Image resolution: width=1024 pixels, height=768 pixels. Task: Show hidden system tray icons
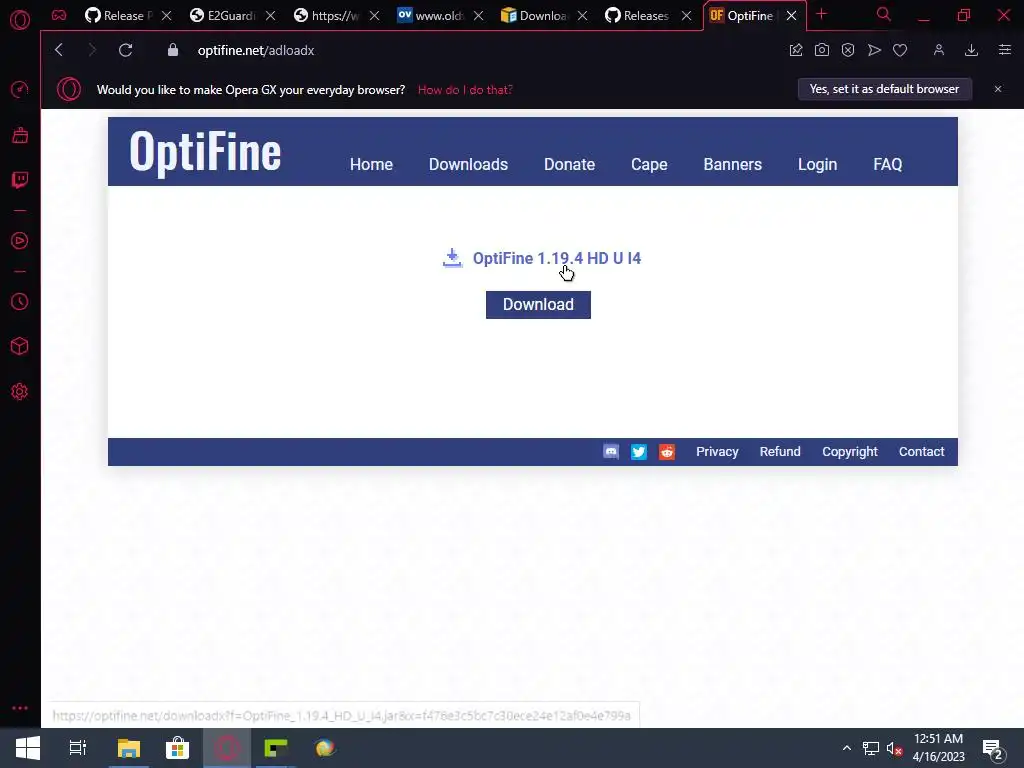846,748
